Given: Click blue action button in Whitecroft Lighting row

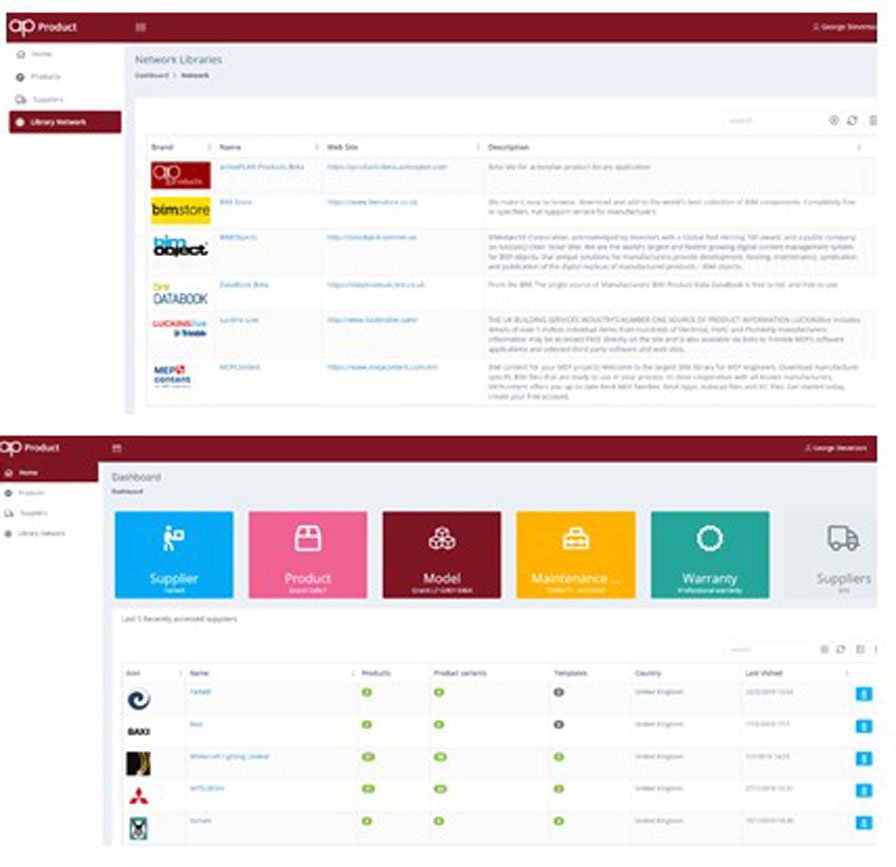Looking at the screenshot, I should pyautogui.click(x=864, y=758).
